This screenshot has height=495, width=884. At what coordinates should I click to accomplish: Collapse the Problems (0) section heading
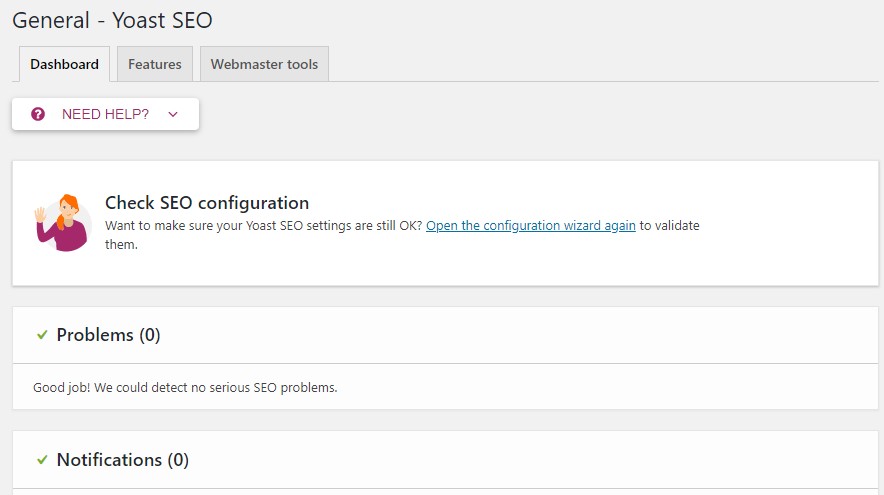108,335
